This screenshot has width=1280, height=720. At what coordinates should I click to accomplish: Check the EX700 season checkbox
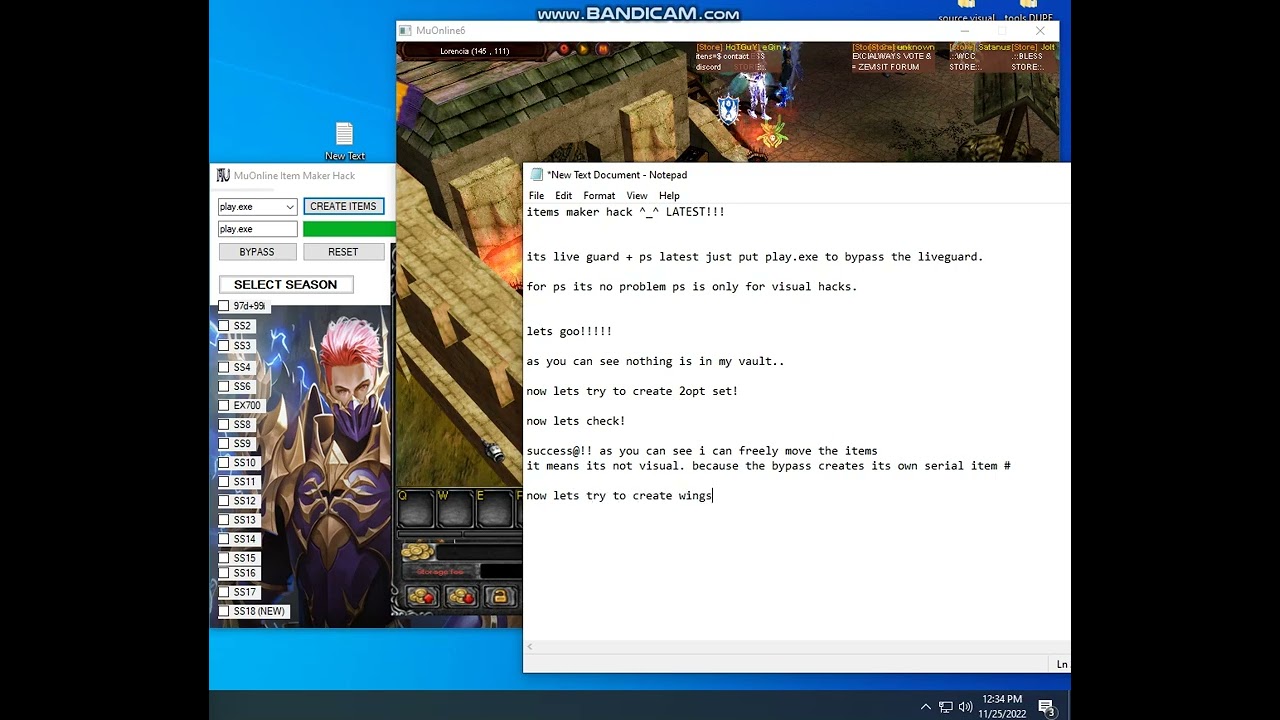coord(224,406)
